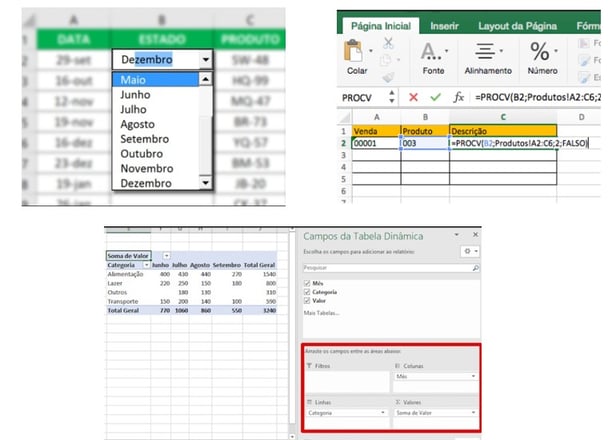
Task: Click the pivot fields search magnifier icon
Action: [475, 268]
